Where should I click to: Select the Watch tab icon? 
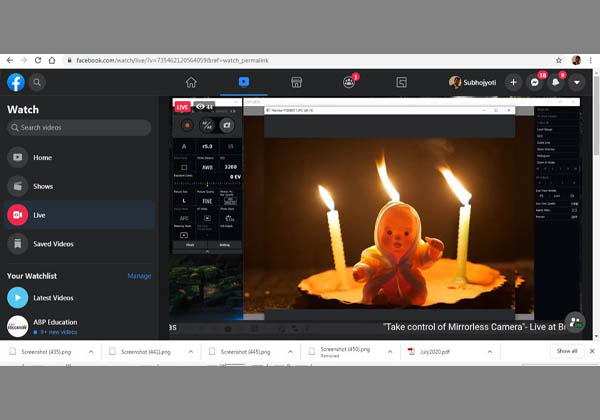pos(244,82)
